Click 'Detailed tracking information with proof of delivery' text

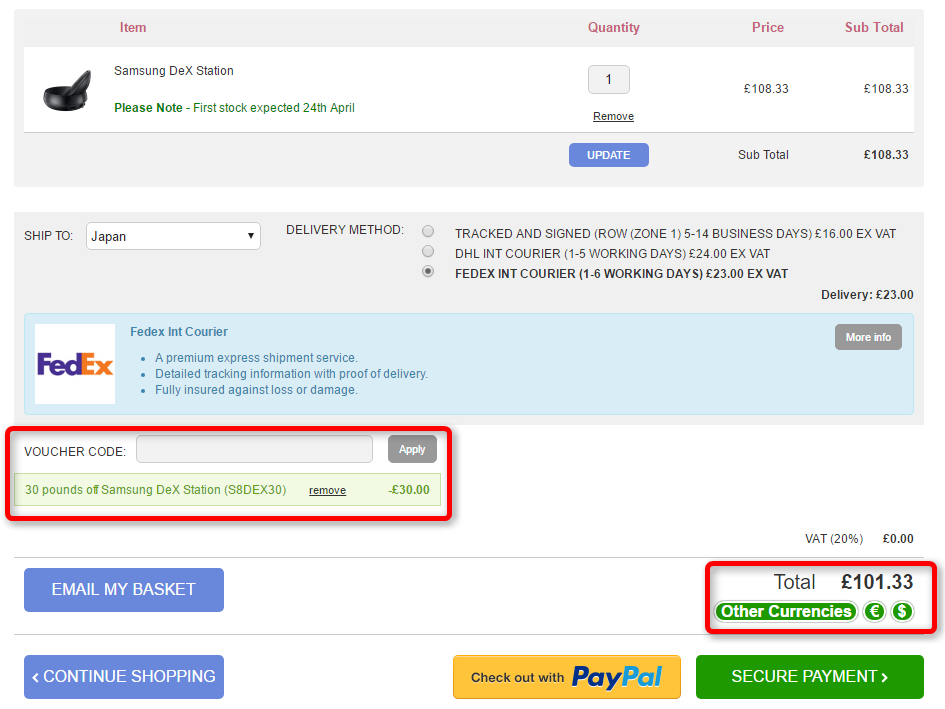(x=292, y=374)
